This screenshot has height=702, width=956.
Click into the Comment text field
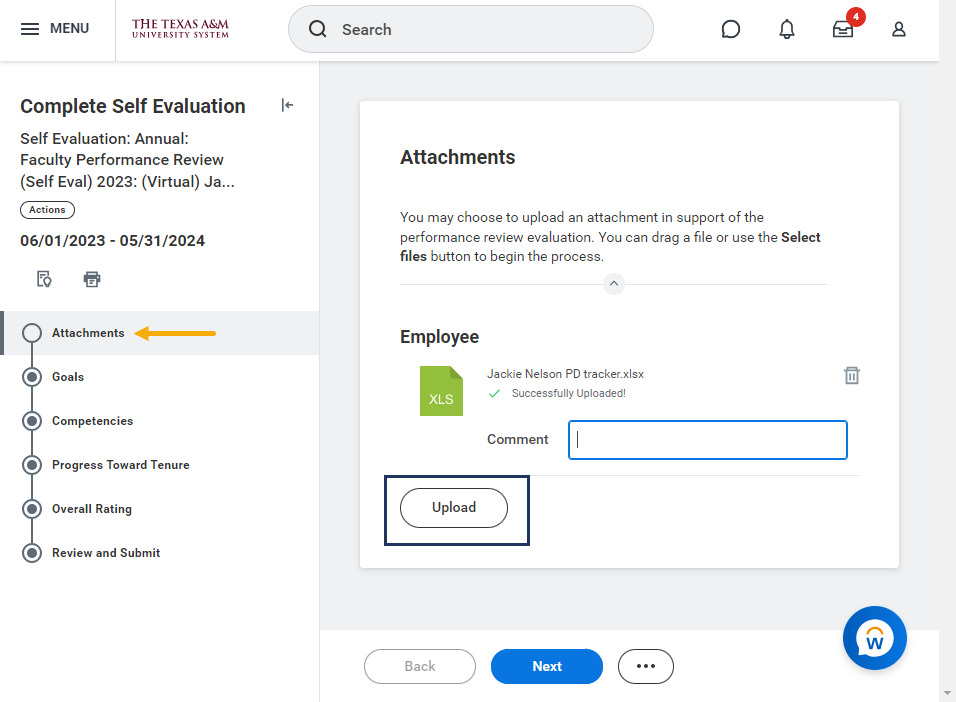click(708, 440)
